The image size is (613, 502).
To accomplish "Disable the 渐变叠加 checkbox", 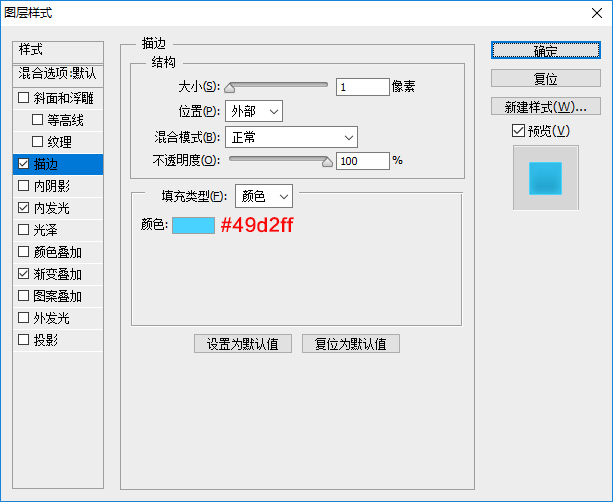I will pyautogui.click(x=24, y=274).
